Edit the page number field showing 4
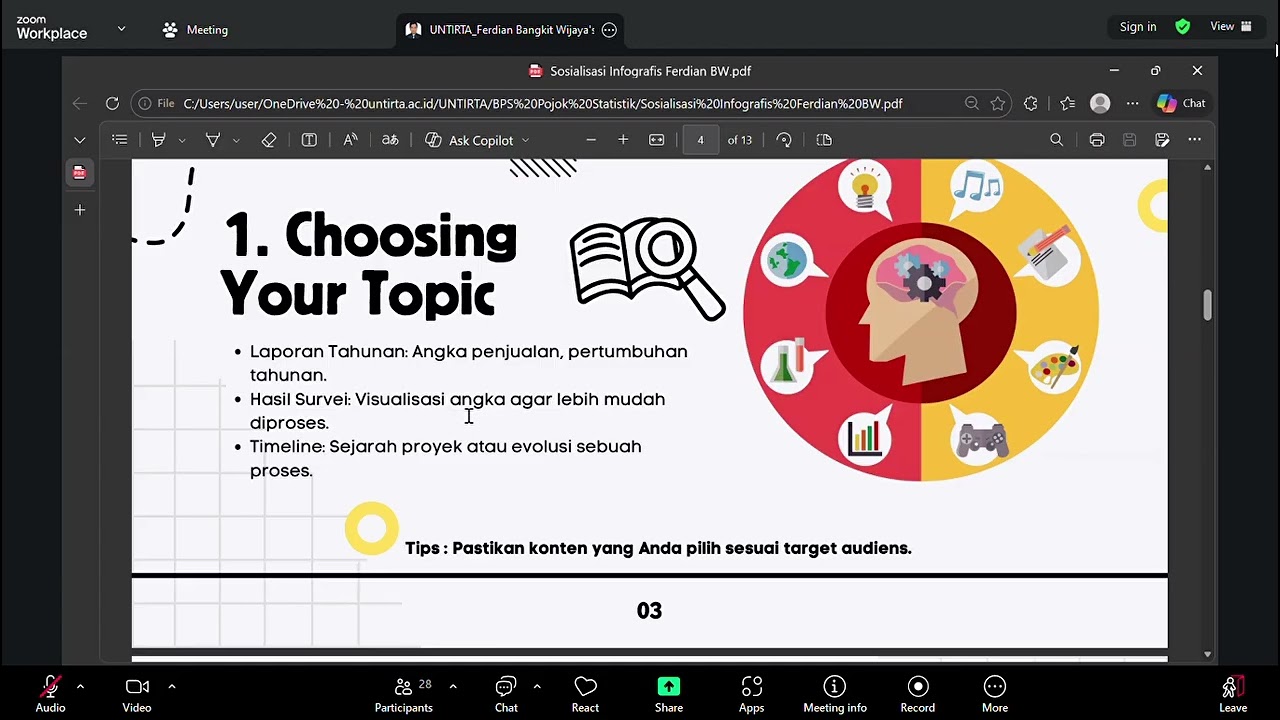 (x=700, y=140)
